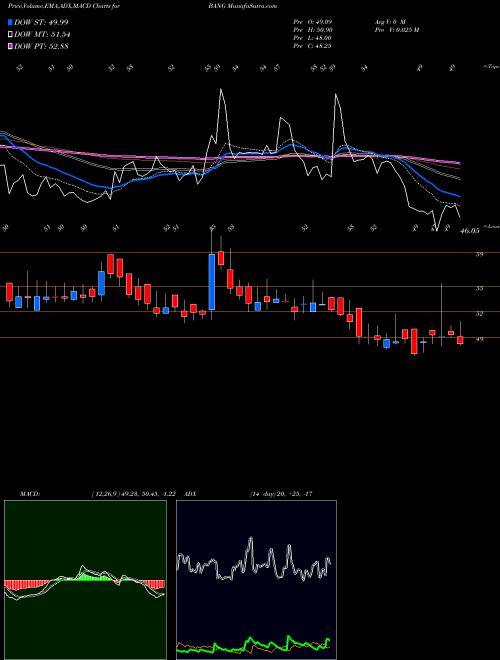Screen dimensions: 500x660
Task: Click the '49' price axis label
Action: click(479, 339)
